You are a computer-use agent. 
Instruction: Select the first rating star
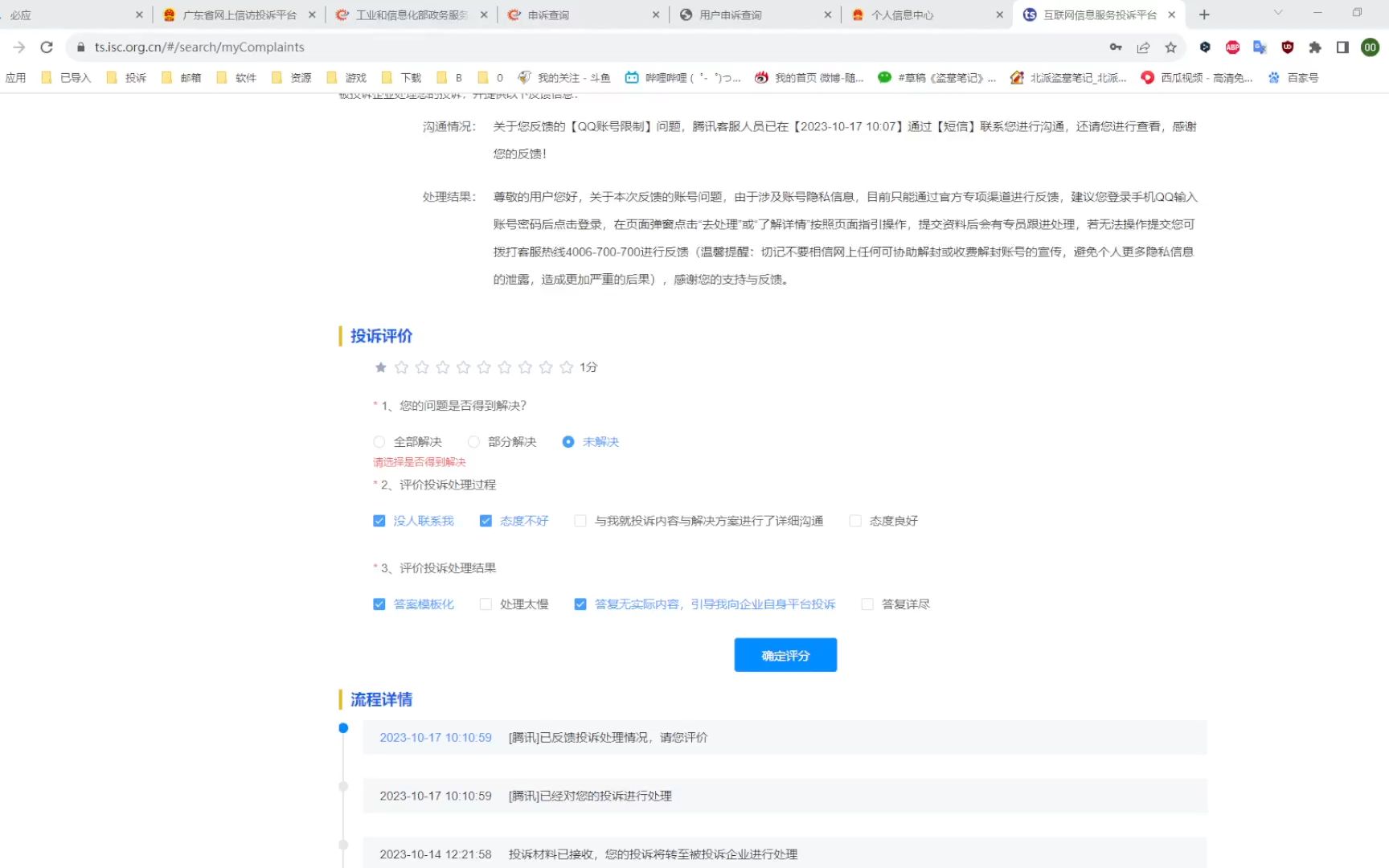(x=381, y=367)
